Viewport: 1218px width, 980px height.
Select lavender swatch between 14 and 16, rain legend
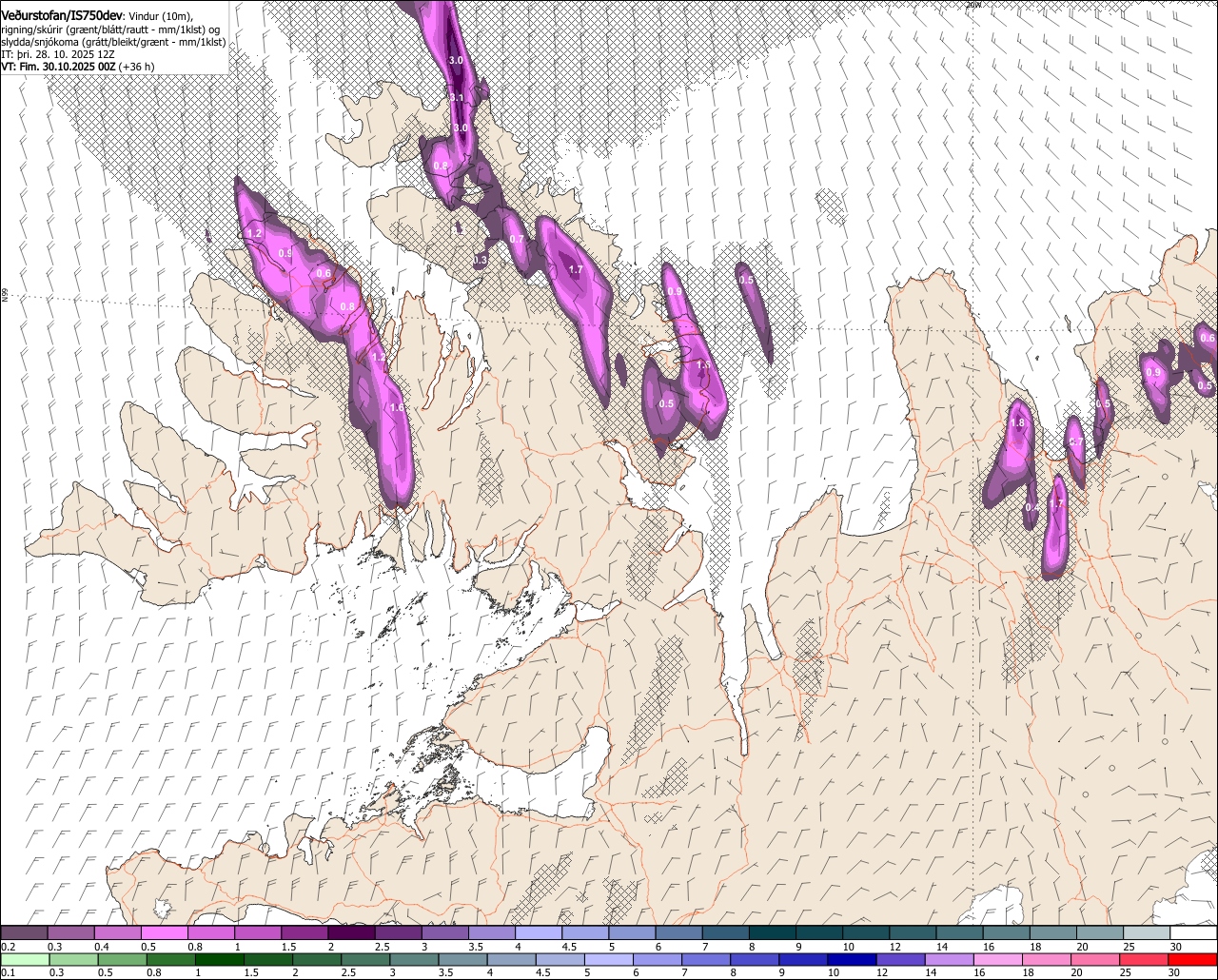[x=950, y=959]
